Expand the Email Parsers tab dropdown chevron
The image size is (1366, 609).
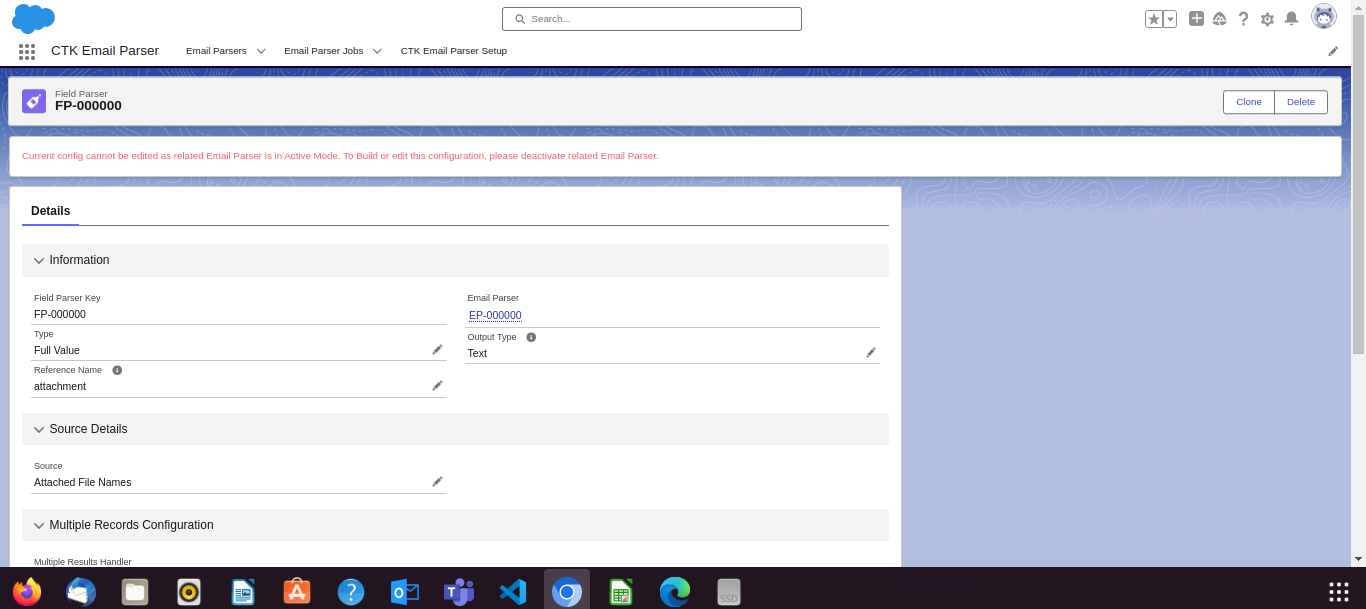(261, 51)
